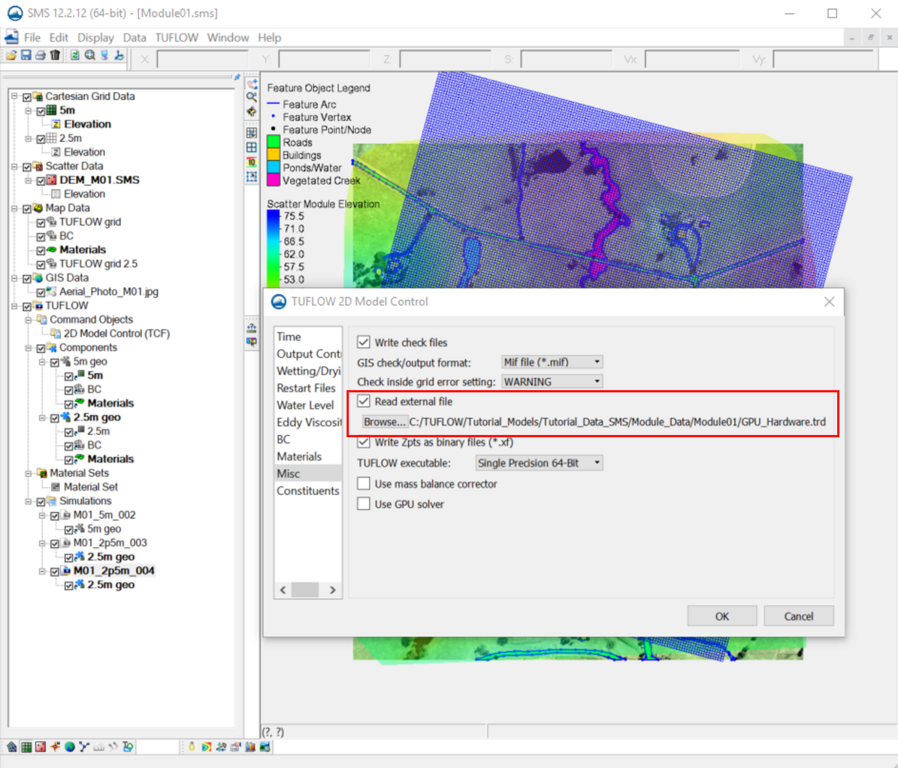Open the GIS check/output format dropdown
The width and height of the screenshot is (898, 768).
(551, 362)
